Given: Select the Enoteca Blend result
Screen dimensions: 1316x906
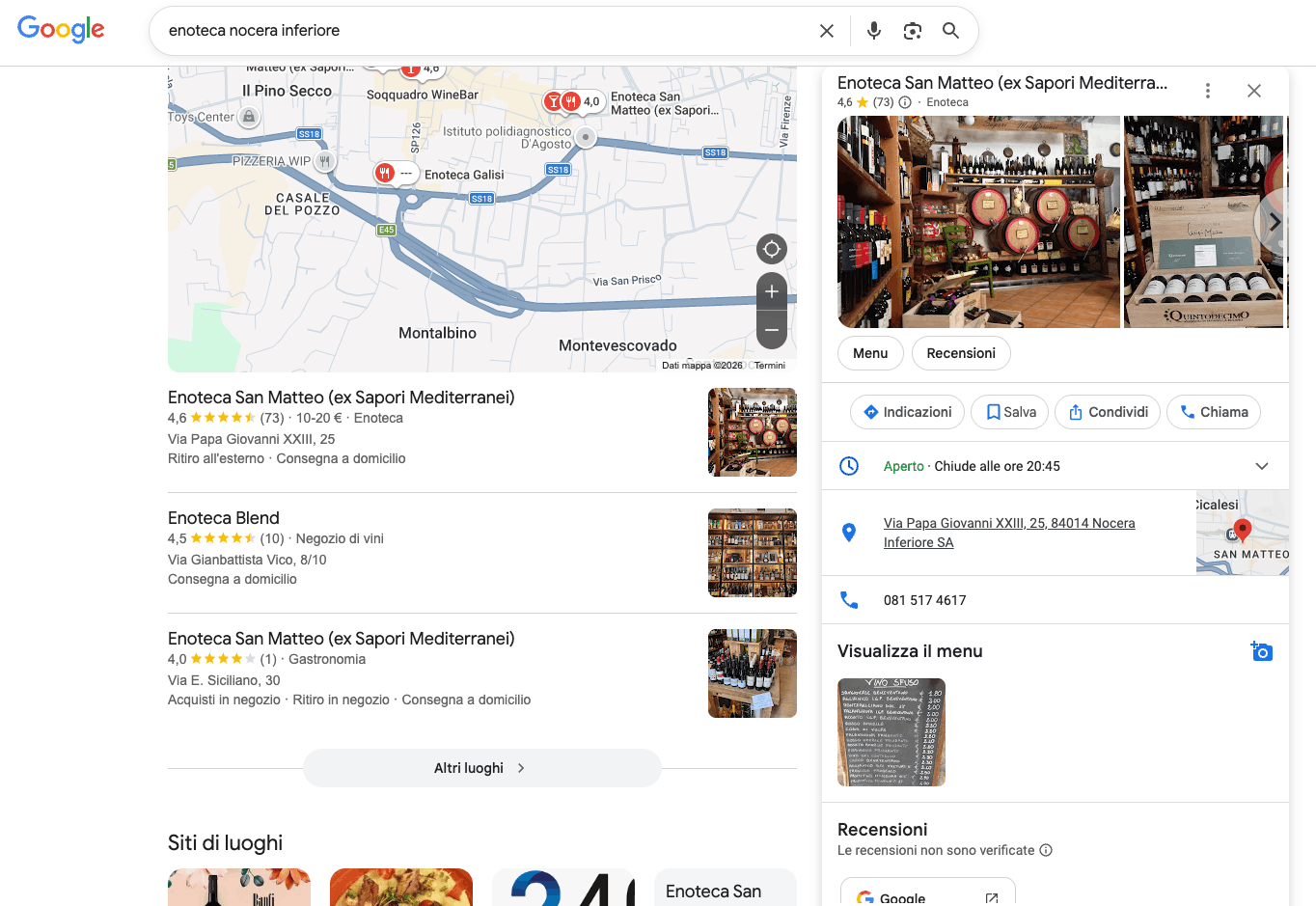Looking at the screenshot, I should [x=224, y=518].
